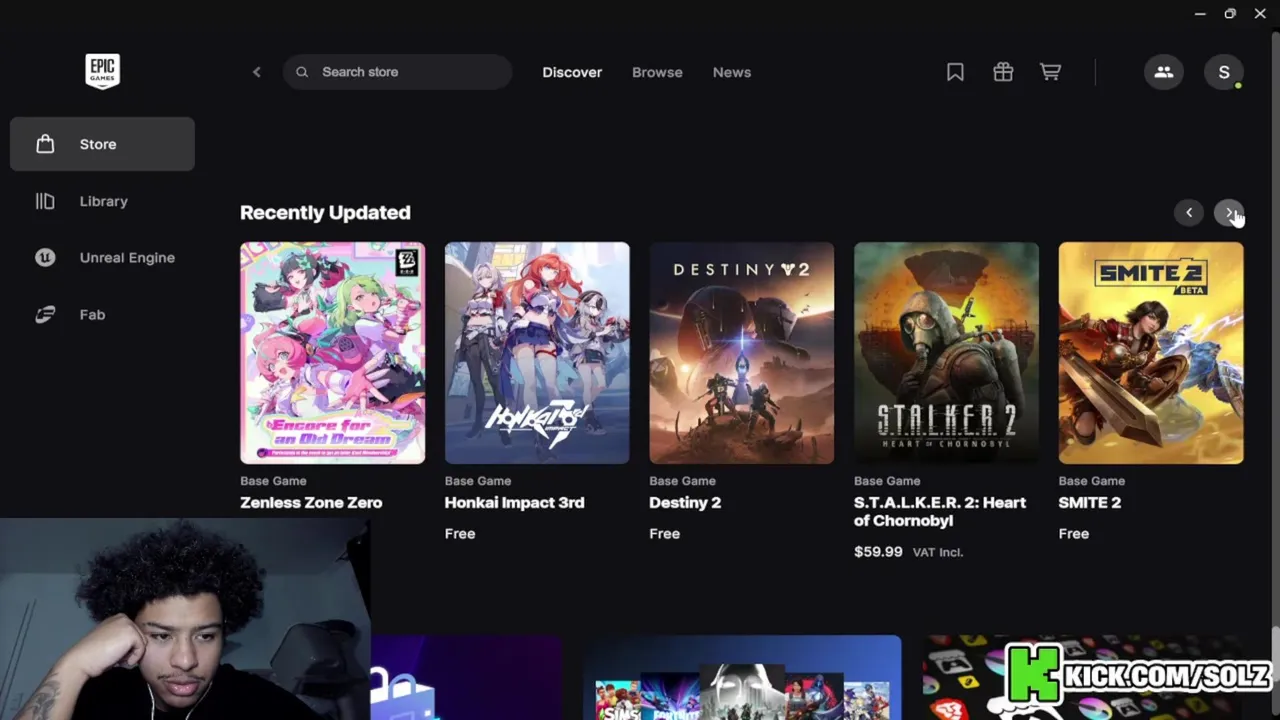Click the search magnifier icon
This screenshot has height=720, width=1280.
click(302, 72)
